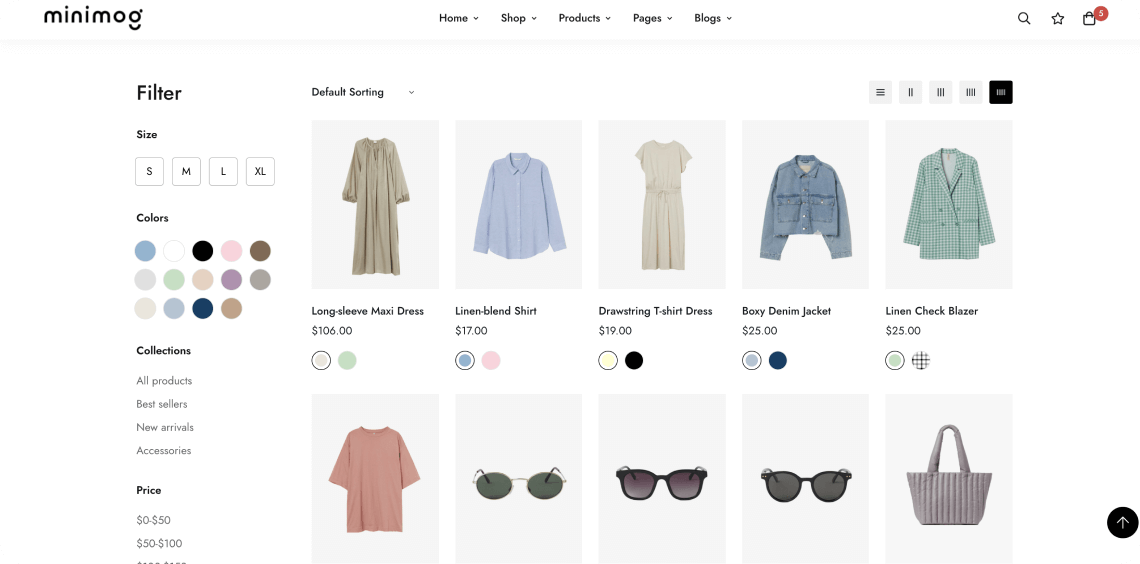Pick navy variant of Boxy Denim Jacket
1140x564 pixels.
[778, 360]
